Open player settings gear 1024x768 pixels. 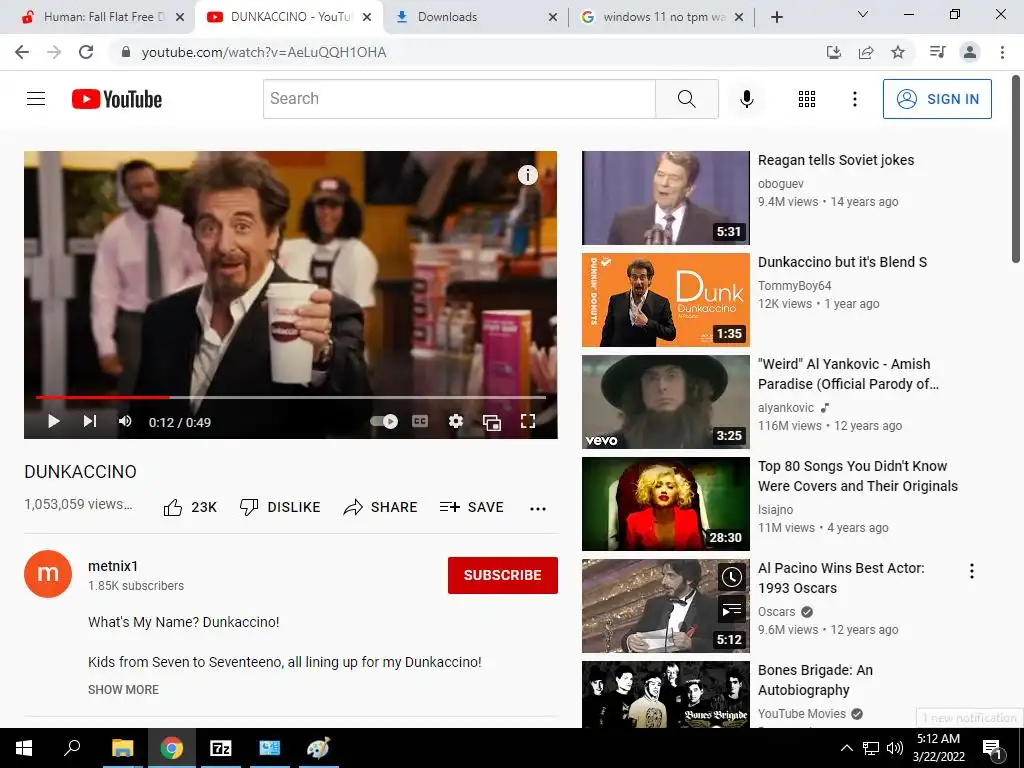coord(456,421)
